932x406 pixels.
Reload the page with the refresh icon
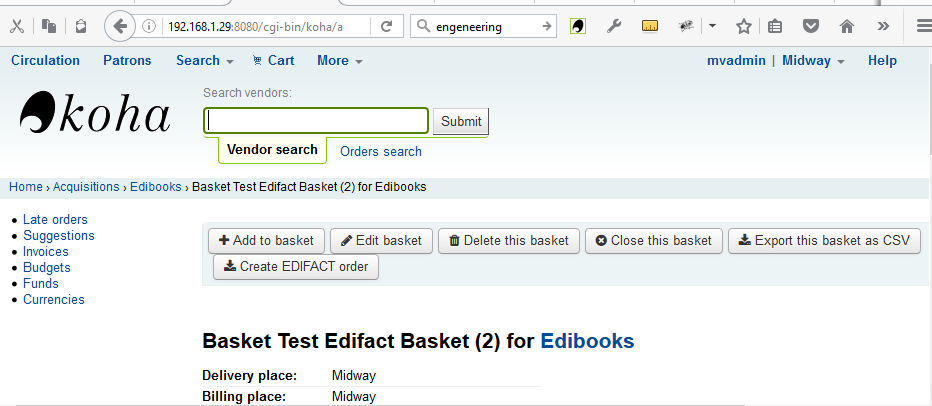coord(387,26)
